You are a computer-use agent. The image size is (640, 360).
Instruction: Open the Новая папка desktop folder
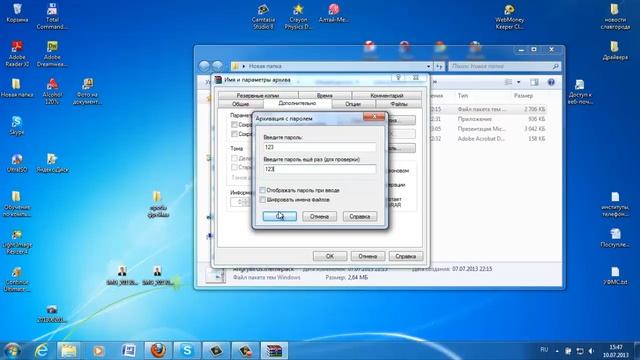coord(16,88)
